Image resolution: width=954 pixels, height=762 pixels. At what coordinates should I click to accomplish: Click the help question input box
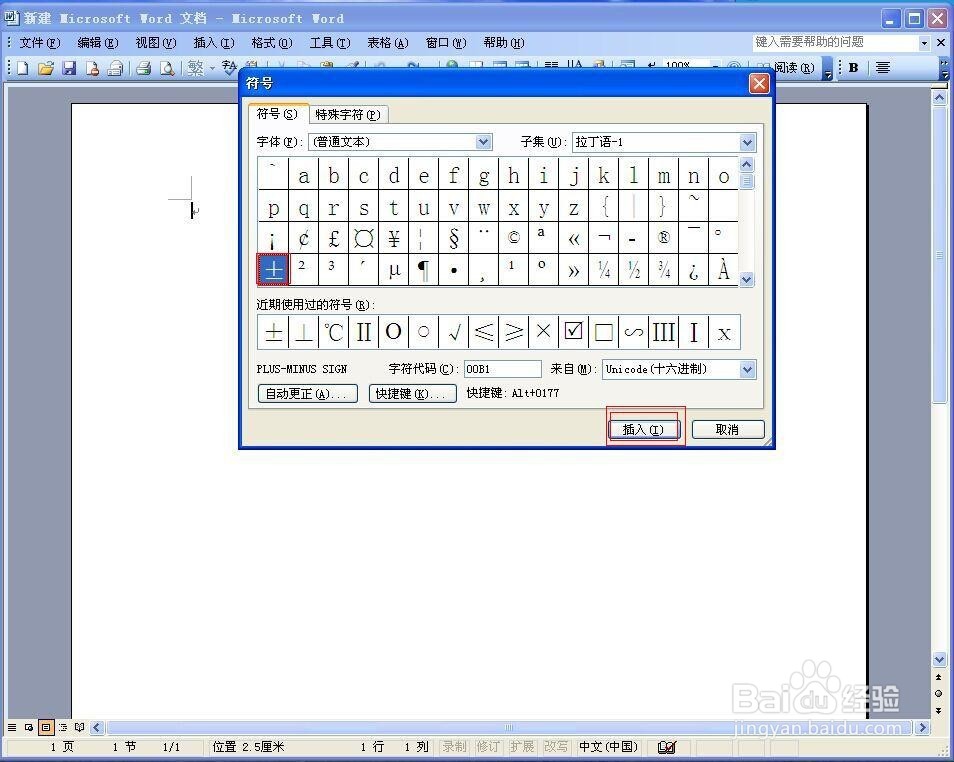click(835, 43)
